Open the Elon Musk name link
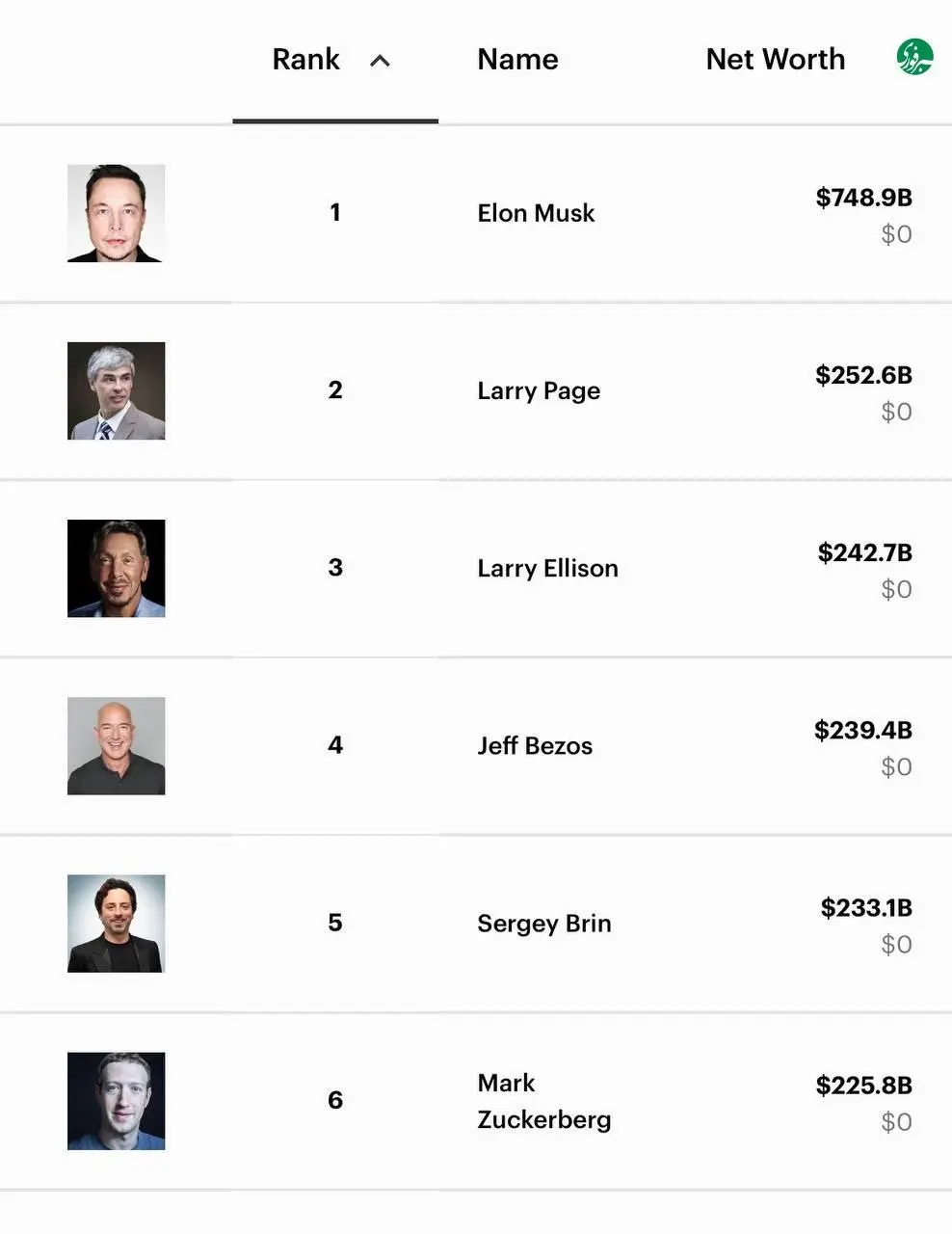 pyautogui.click(x=536, y=213)
